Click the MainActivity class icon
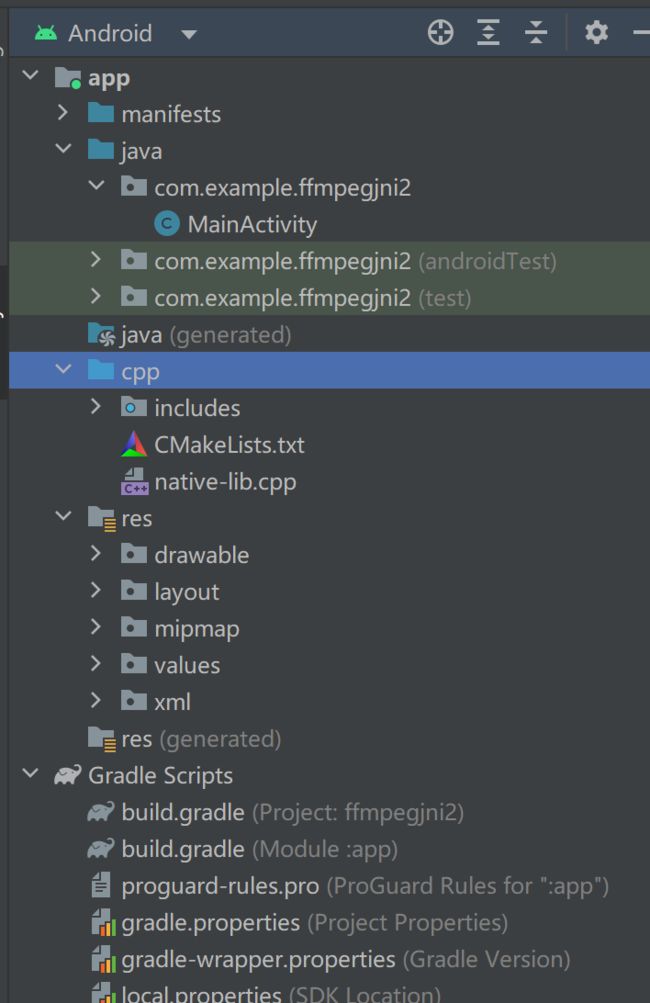This screenshot has width=650, height=1003. click(167, 224)
